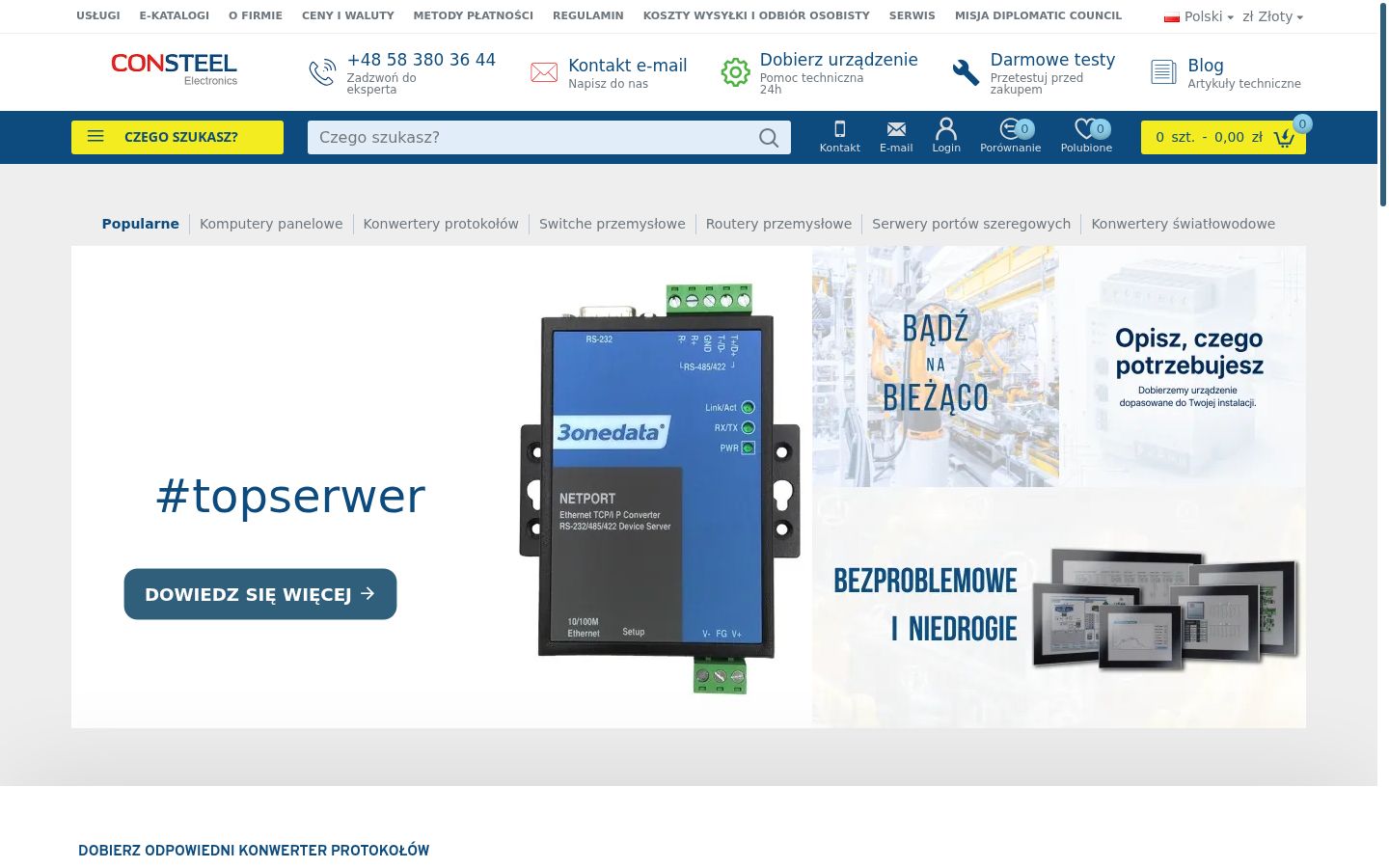Switch to Komputery panelowe tab
Viewport: 1389px width, 868px height.
click(x=271, y=224)
